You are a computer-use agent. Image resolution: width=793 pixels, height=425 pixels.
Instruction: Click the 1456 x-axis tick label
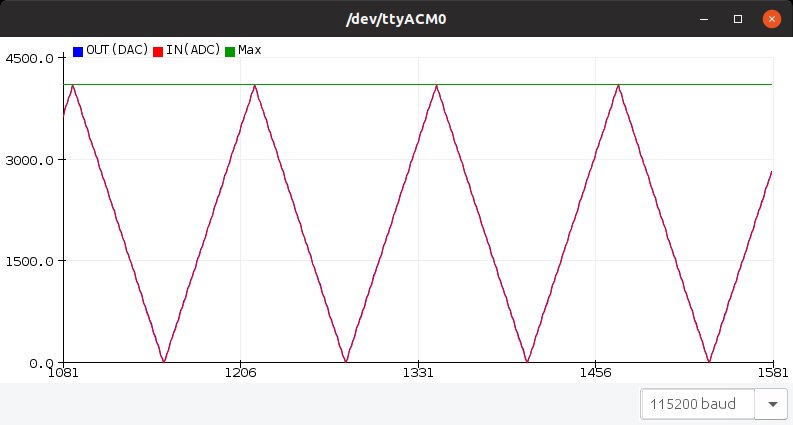pyautogui.click(x=595, y=373)
